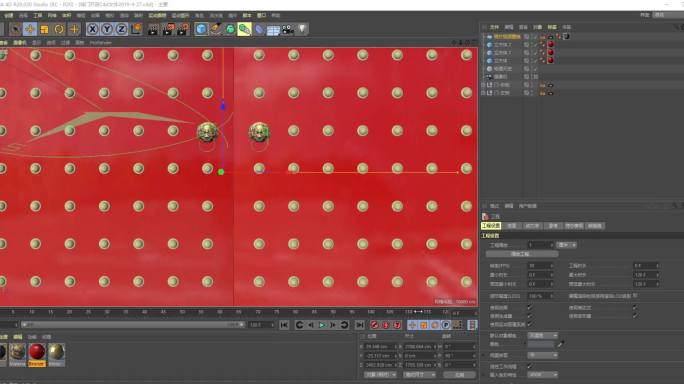Toggle Position keyframe recording icon in timeline bar
The height and width of the screenshot is (384, 684).
(412, 325)
